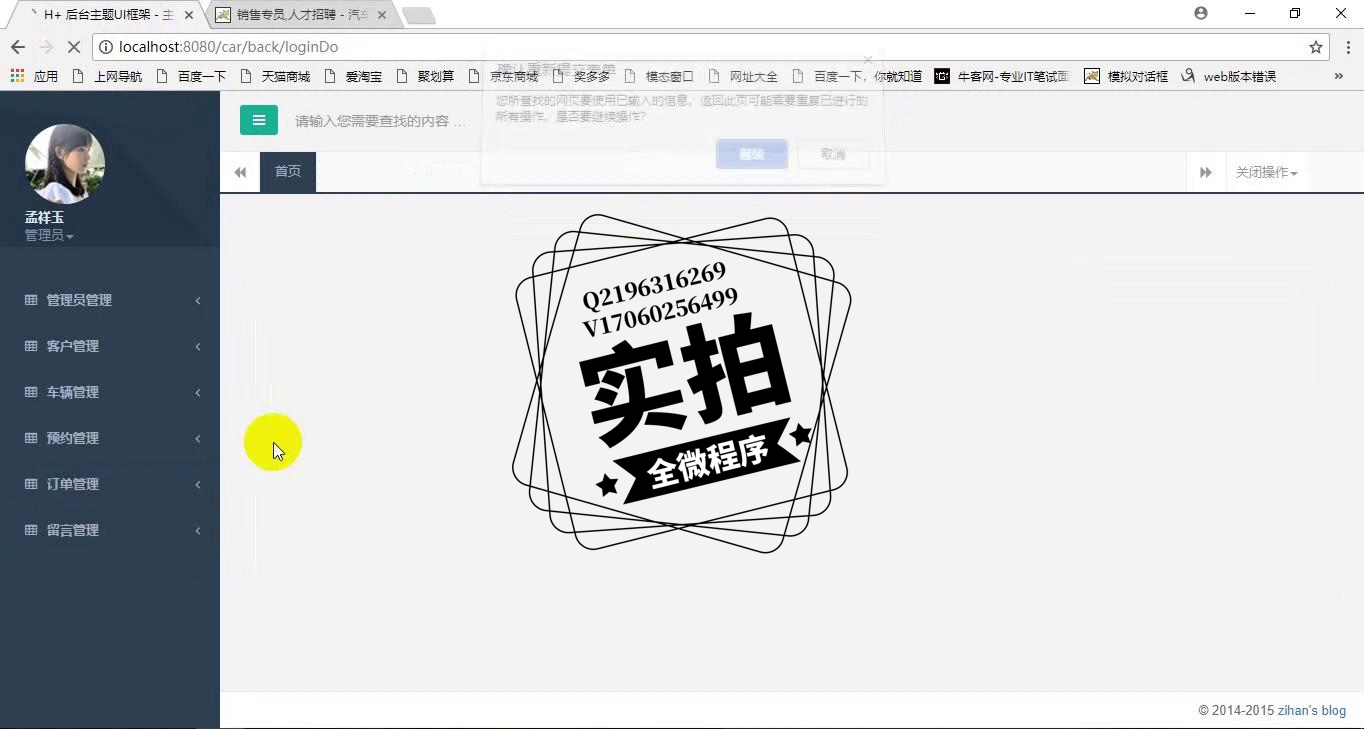Screen dimensions: 1364x729
Task: Open the 关闭操作 dropdown
Action: click(1266, 172)
